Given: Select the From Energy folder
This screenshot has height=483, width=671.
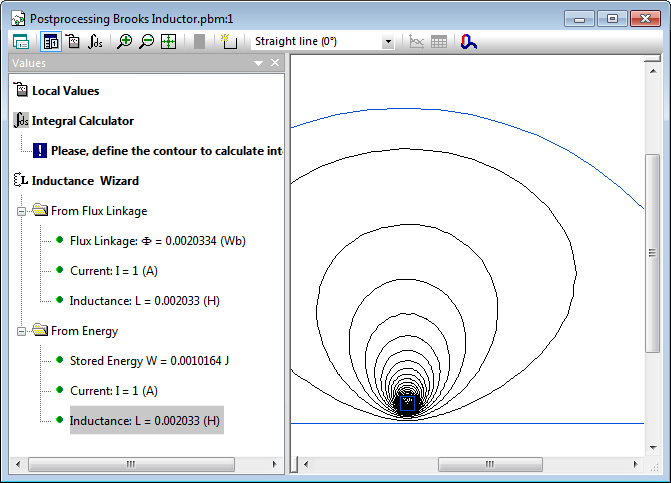Looking at the screenshot, I should [x=84, y=331].
